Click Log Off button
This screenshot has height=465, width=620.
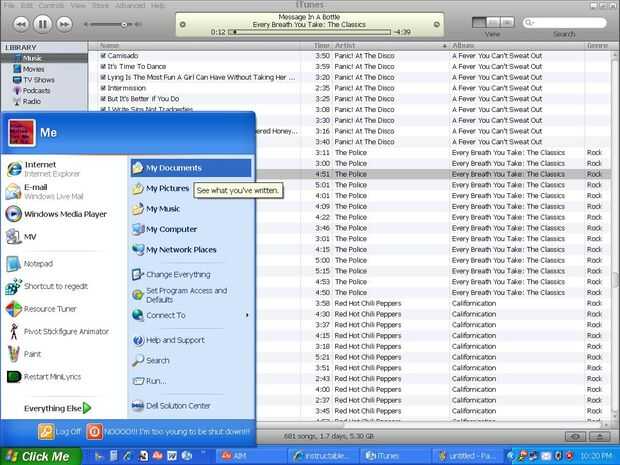60,432
